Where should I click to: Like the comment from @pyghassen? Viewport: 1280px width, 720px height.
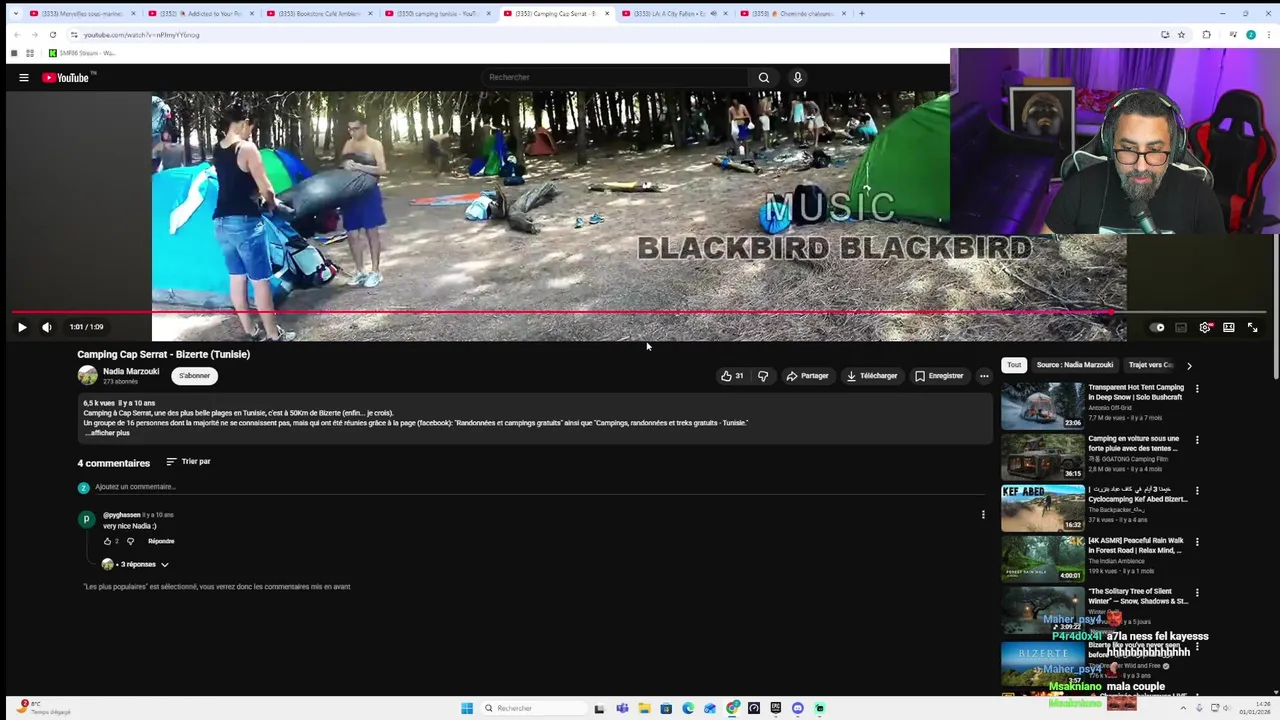click(x=108, y=541)
